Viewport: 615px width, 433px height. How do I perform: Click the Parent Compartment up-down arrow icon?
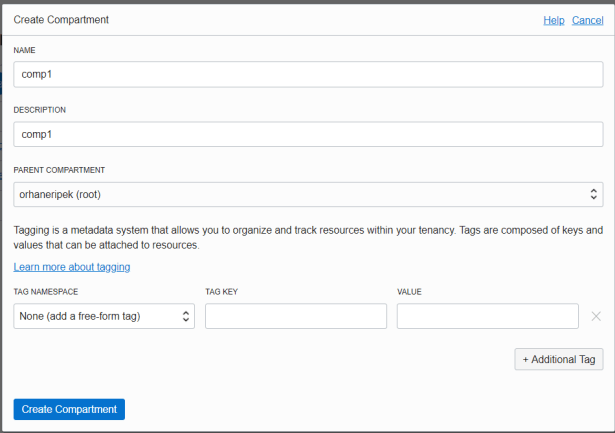tap(592, 194)
